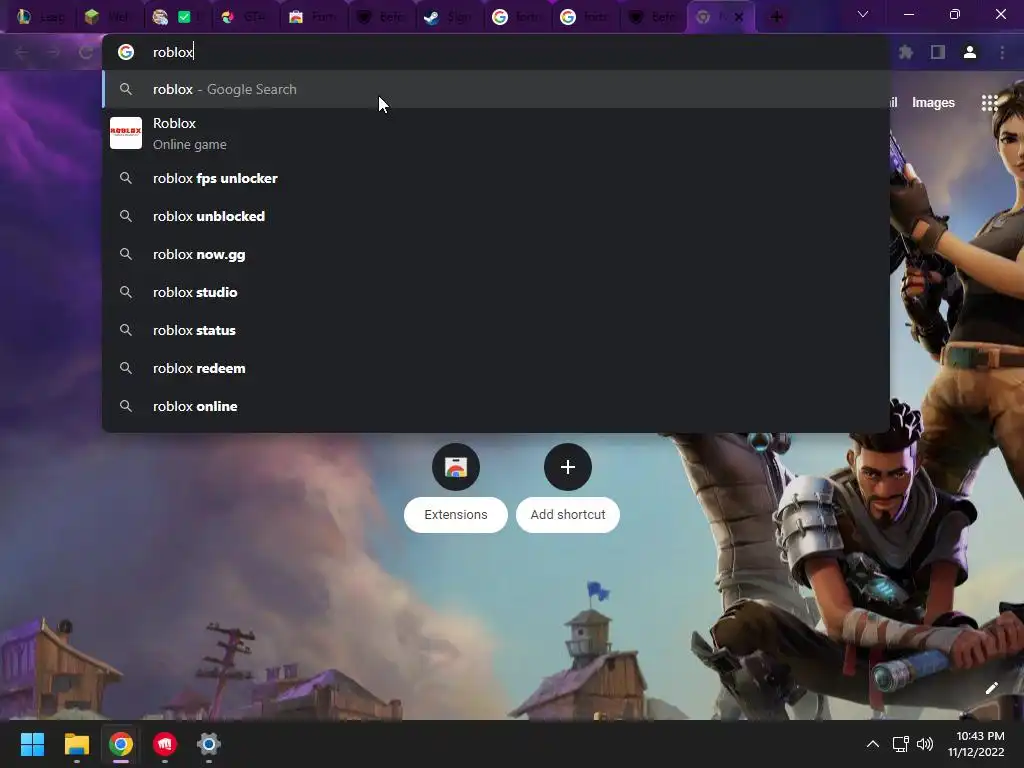Click the address bar containing roblox

click(496, 52)
